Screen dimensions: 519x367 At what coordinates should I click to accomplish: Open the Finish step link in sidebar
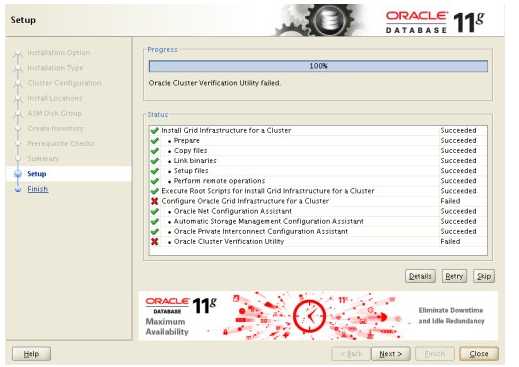click(38, 189)
